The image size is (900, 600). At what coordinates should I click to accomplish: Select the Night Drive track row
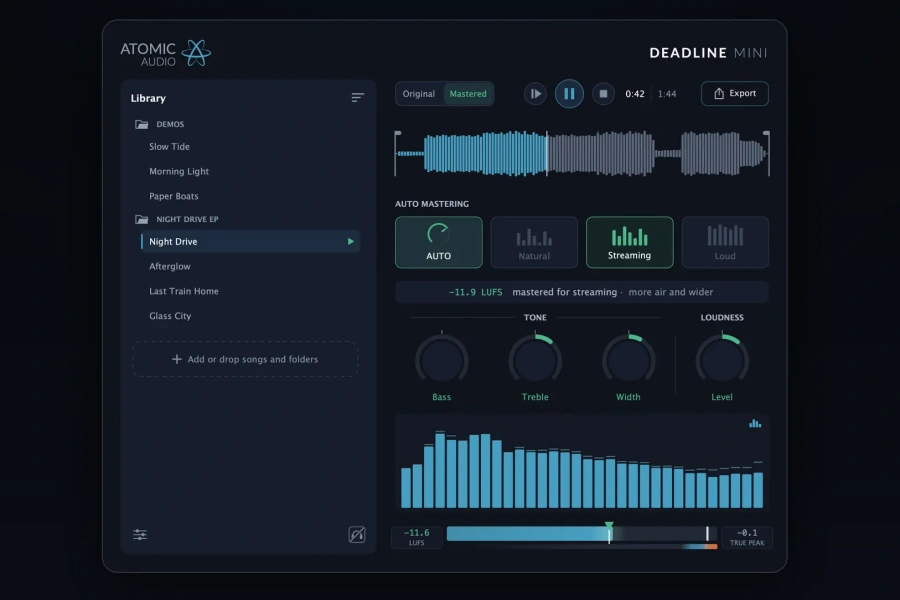tap(250, 242)
